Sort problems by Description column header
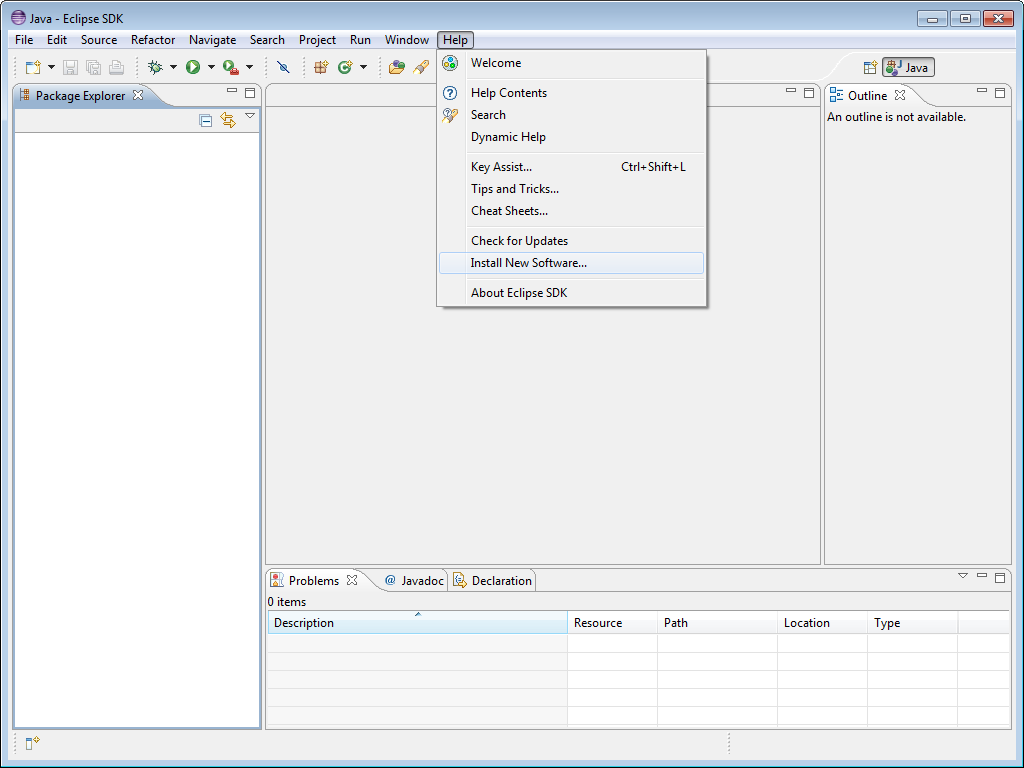 pos(416,623)
